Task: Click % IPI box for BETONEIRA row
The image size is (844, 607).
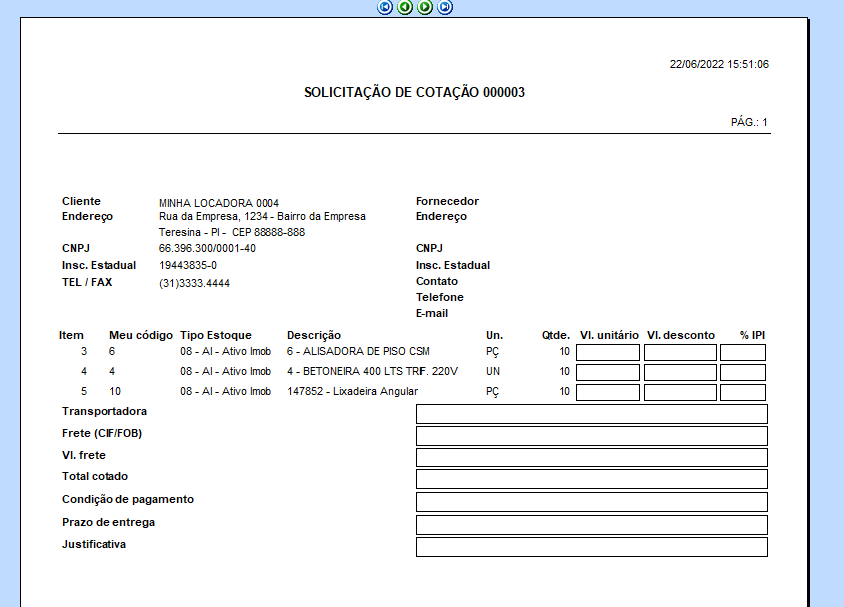Action: (743, 372)
